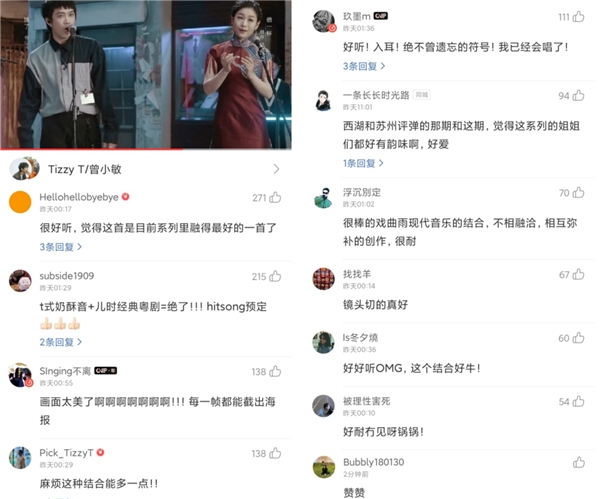The width and height of the screenshot is (600, 499).
Task: Expand 2条回复 under subside1909's comment
Action: click(60, 342)
